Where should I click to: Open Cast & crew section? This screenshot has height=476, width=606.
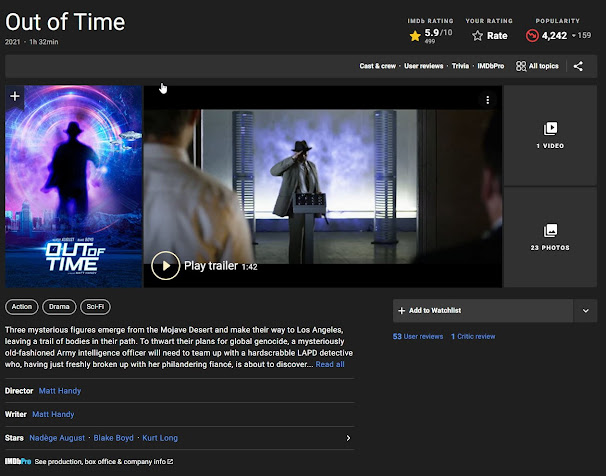click(x=378, y=66)
